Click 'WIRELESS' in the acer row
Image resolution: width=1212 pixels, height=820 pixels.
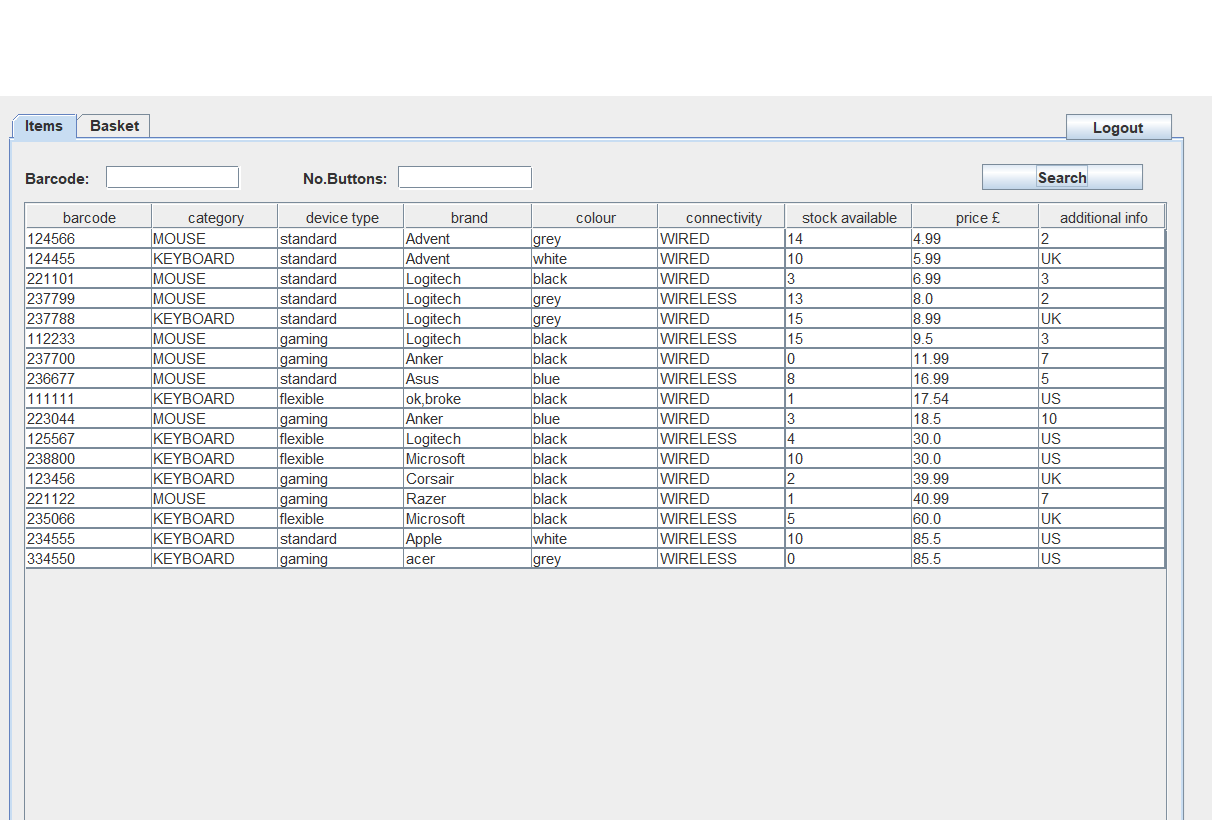click(x=722, y=559)
